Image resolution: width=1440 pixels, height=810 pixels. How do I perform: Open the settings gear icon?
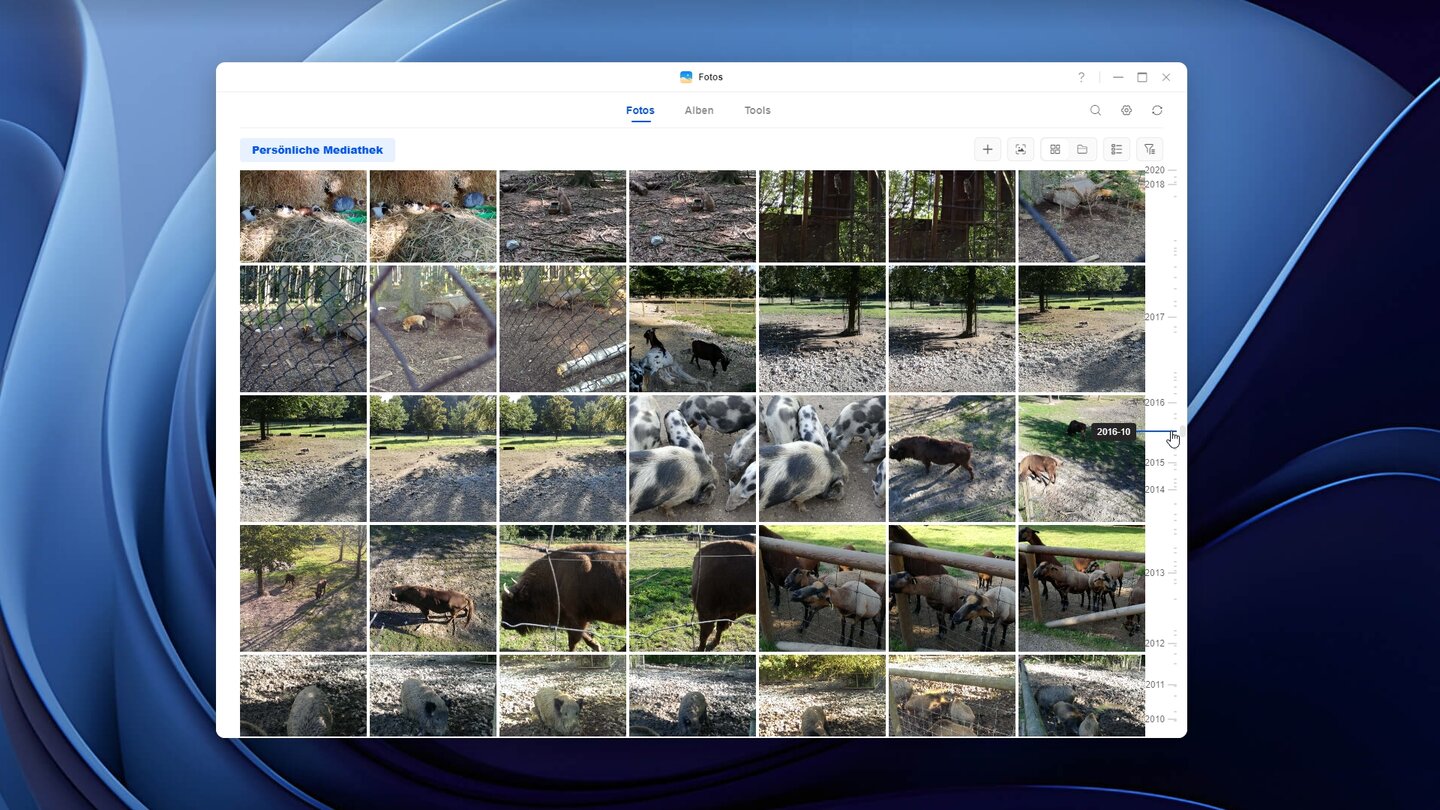click(x=1126, y=111)
